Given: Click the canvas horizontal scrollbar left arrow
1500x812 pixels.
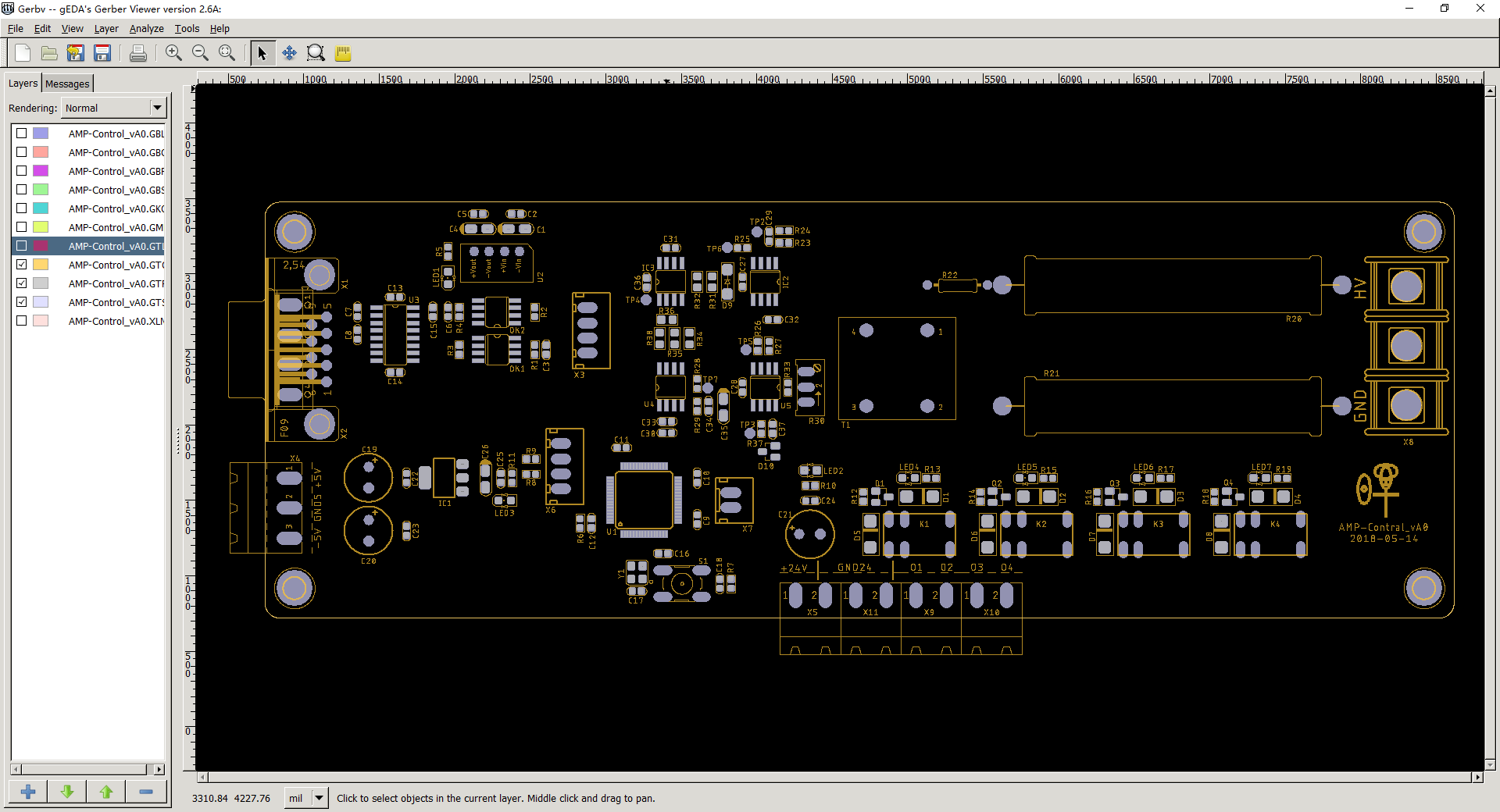Looking at the screenshot, I should (202, 778).
